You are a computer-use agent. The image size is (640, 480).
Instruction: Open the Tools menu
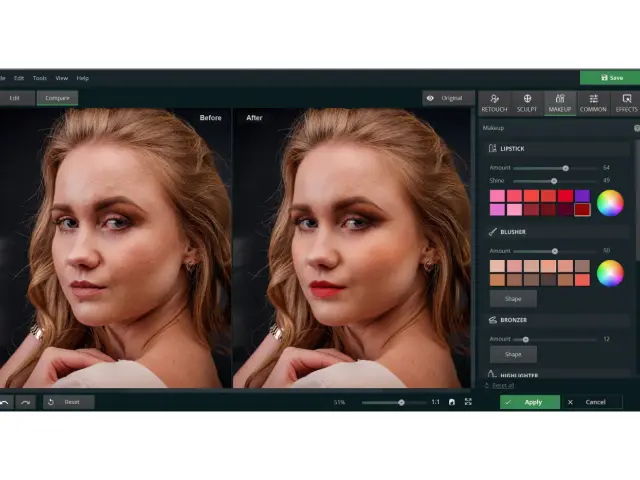40,78
